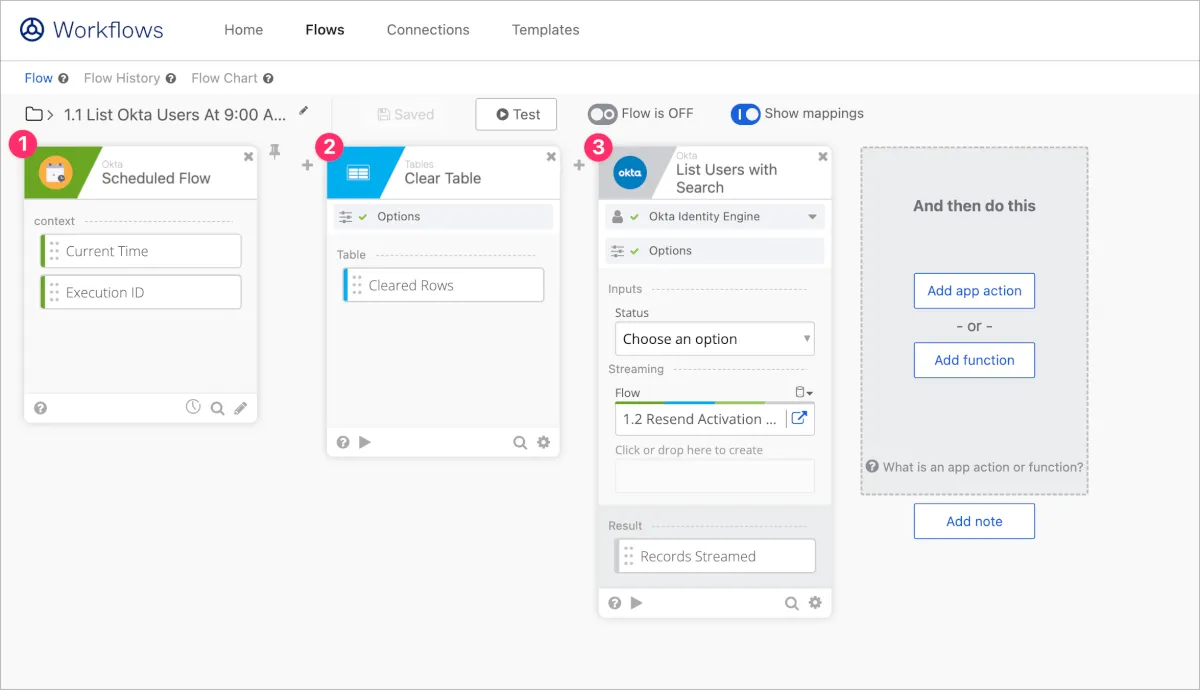Run List Users with Search card play icon
This screenshot has width=1200, height=690.
pyautogui.click(x=636, y=603)
